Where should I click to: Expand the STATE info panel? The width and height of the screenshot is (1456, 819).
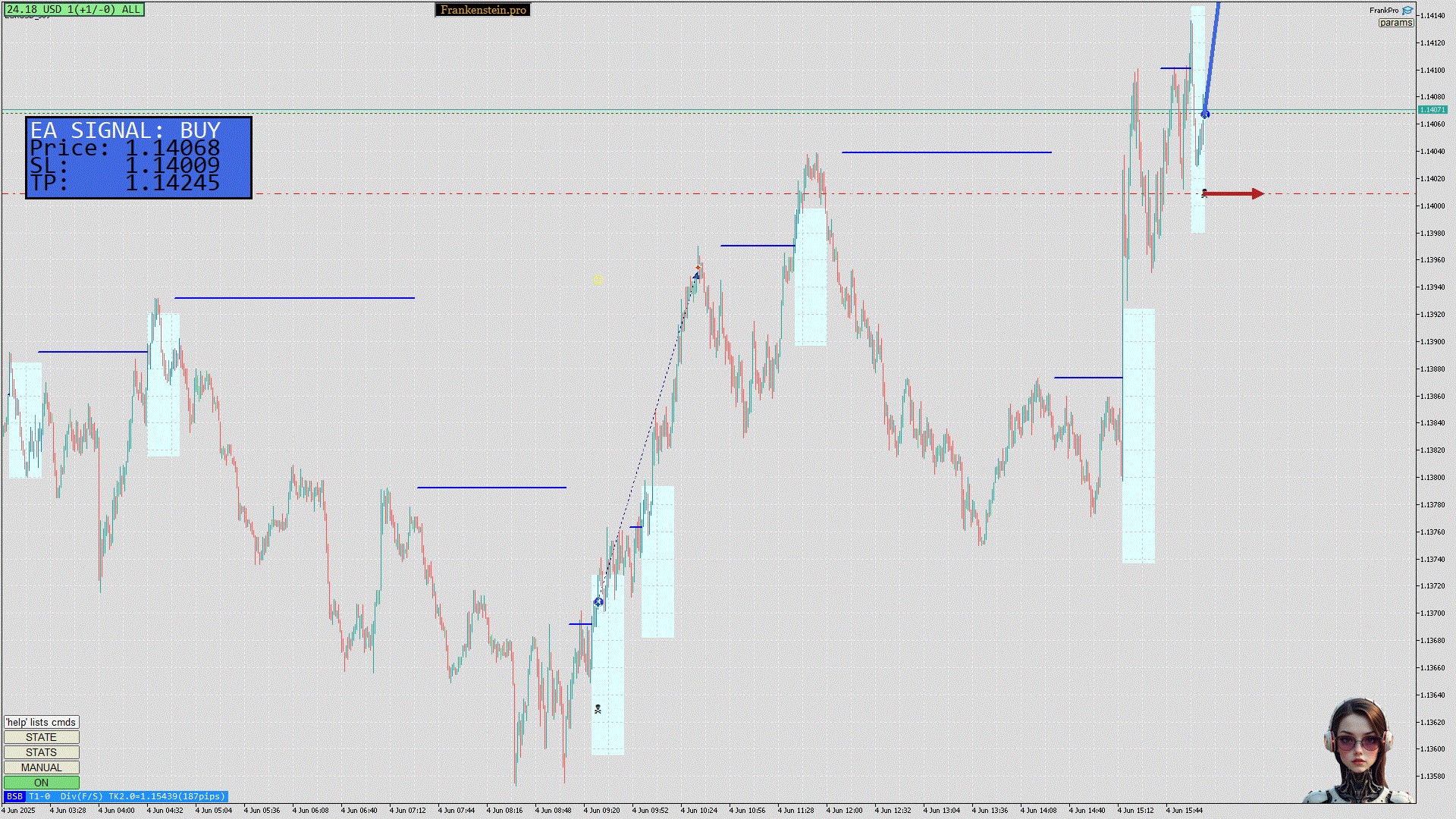[41, 737]
